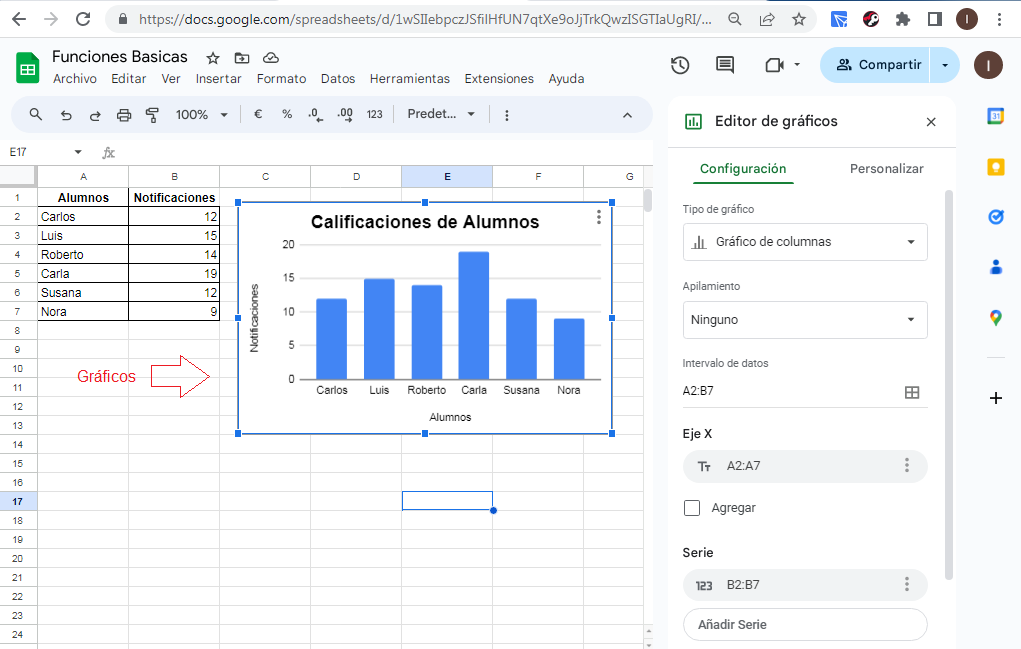
Task: Click the print icon in toolbar
Action: (x=124, y=115)
